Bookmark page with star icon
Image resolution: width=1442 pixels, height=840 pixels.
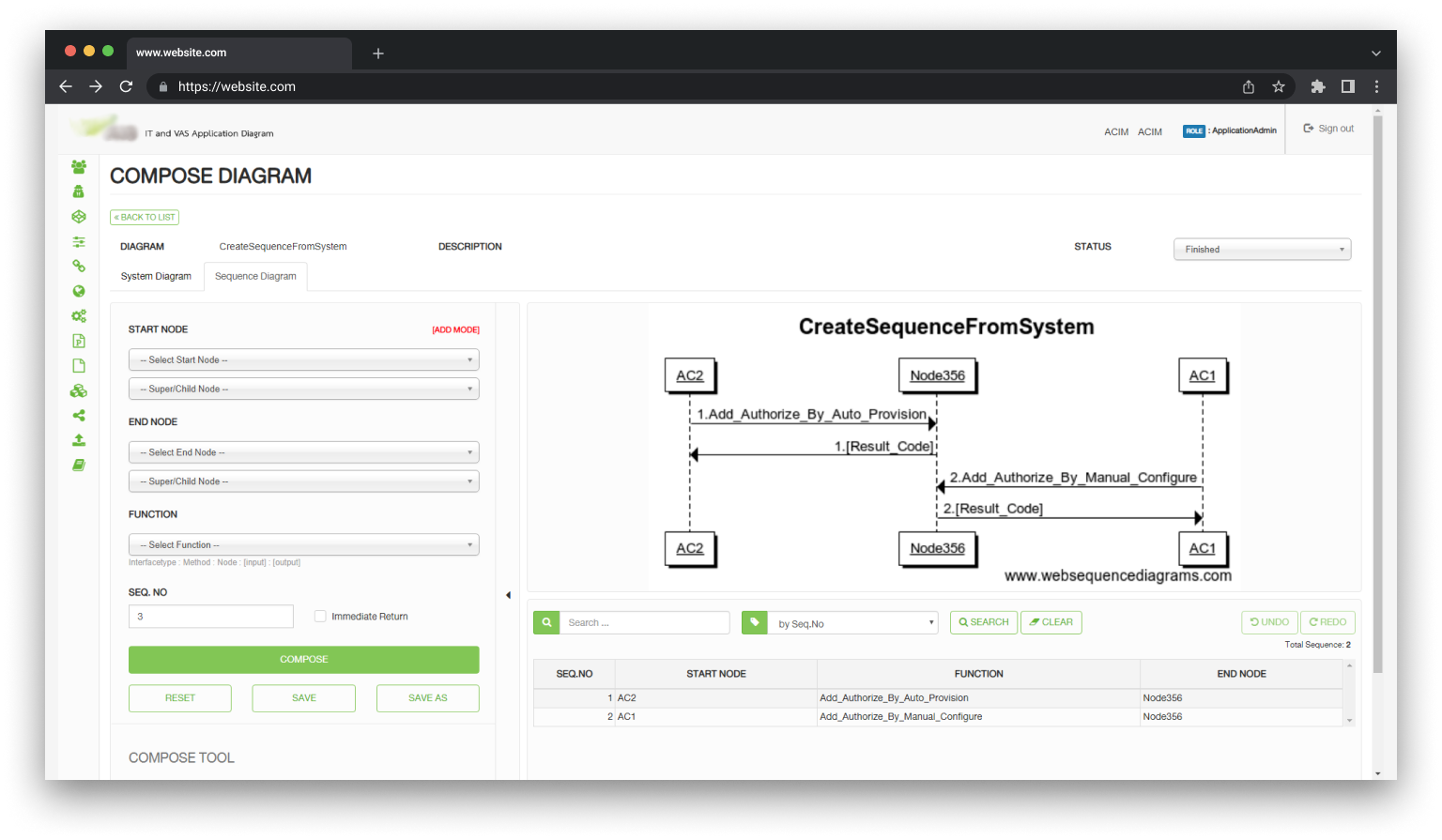[x=1279, y=86]
